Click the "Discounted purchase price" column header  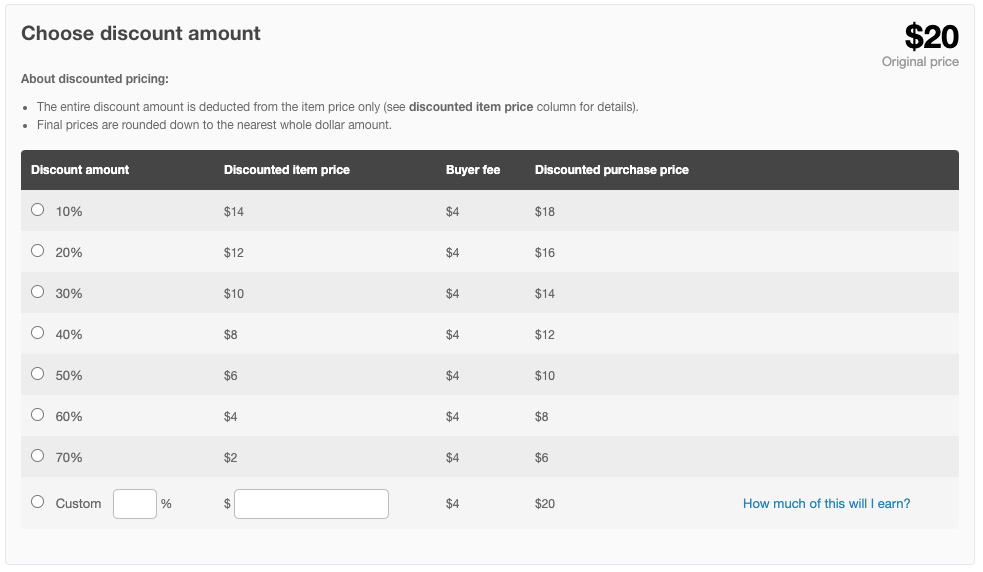(x=612, y=170)
